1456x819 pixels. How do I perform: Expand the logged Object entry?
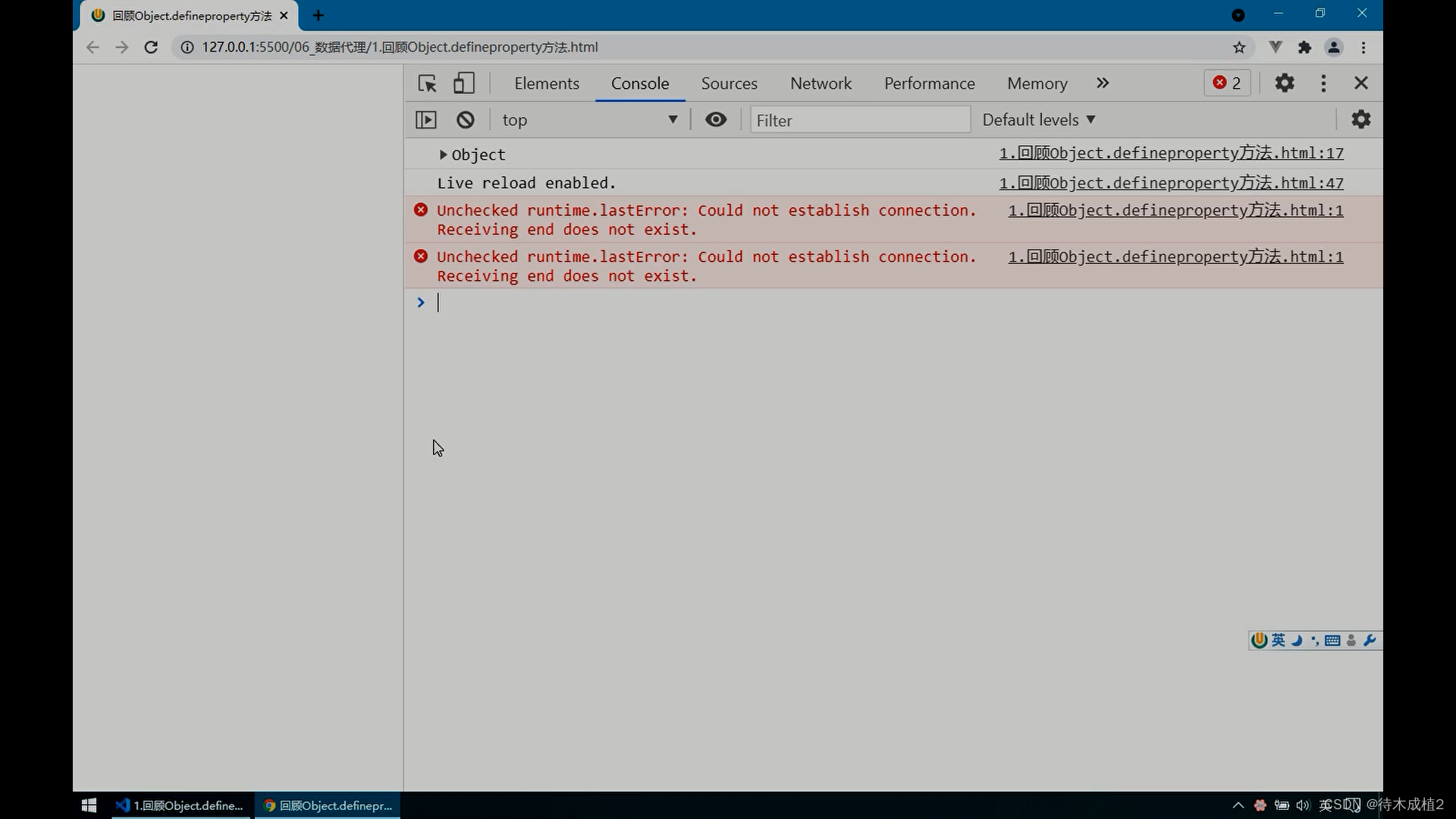(444, 155)
